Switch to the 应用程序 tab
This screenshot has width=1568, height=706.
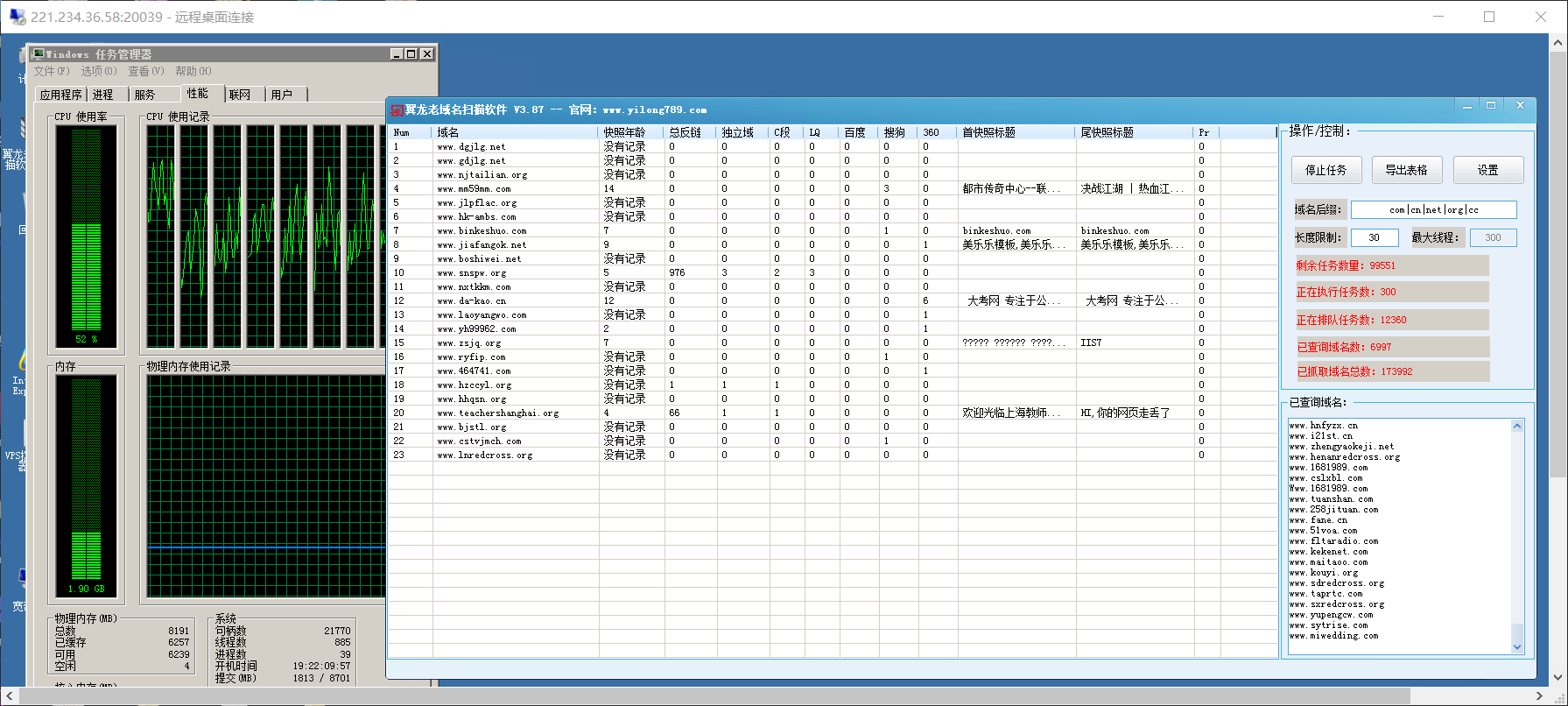click(61, 95)
